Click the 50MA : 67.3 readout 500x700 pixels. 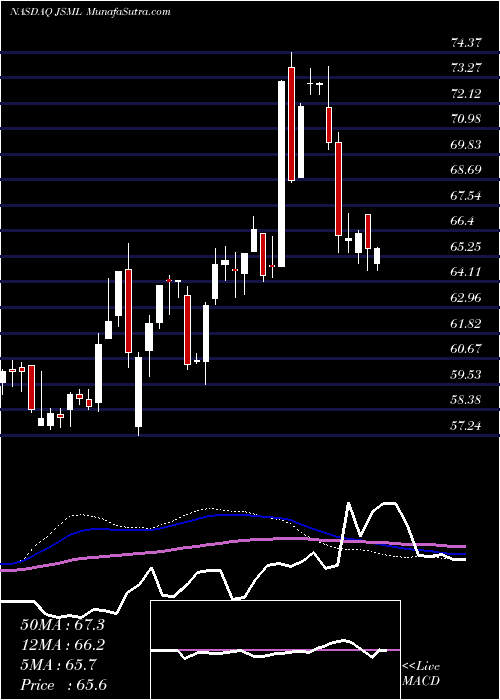point(62,625)
